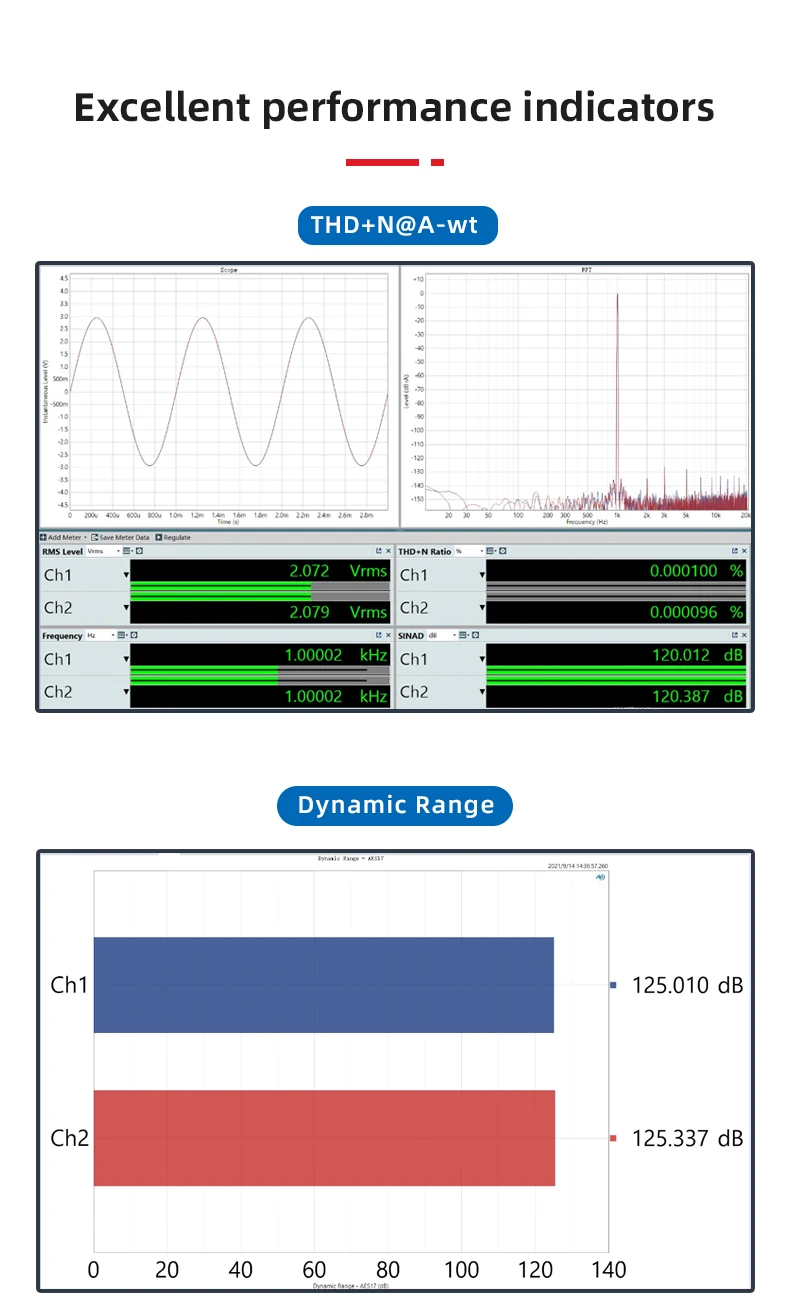Click the 2.079 Vrms reading
Image resolution: width=790 pixels, height=1316 pixels.
point(338,611)
